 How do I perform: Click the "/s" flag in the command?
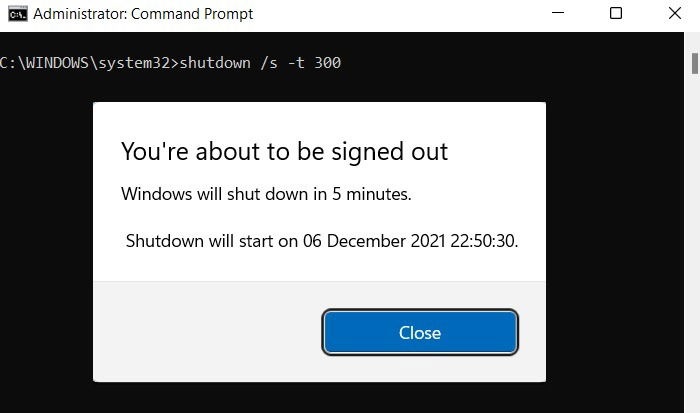(x=269, y=63)
